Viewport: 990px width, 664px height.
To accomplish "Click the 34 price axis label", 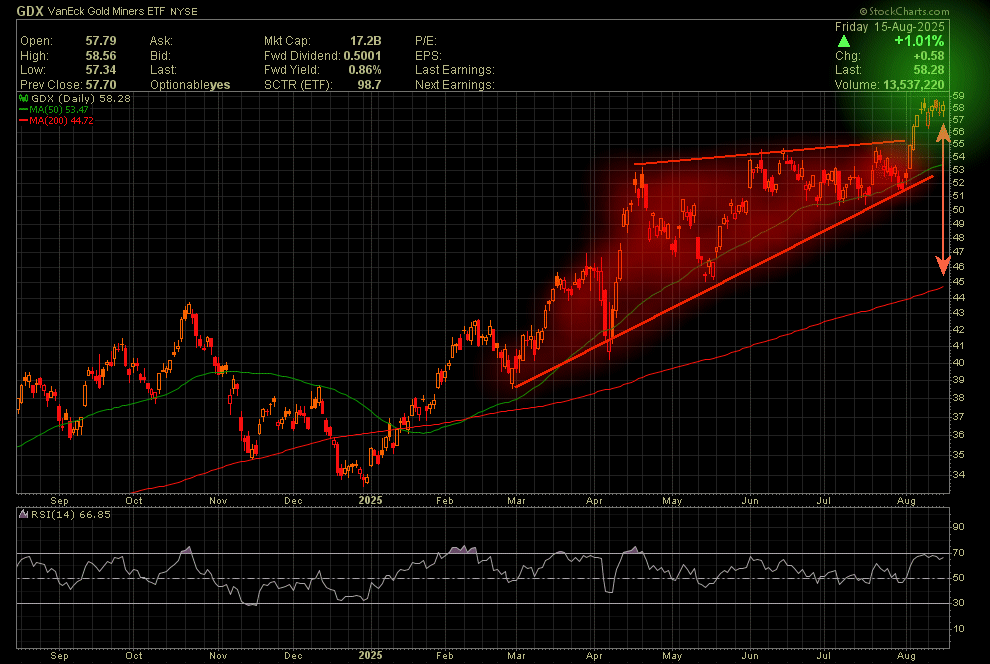I will click(958, 475).
